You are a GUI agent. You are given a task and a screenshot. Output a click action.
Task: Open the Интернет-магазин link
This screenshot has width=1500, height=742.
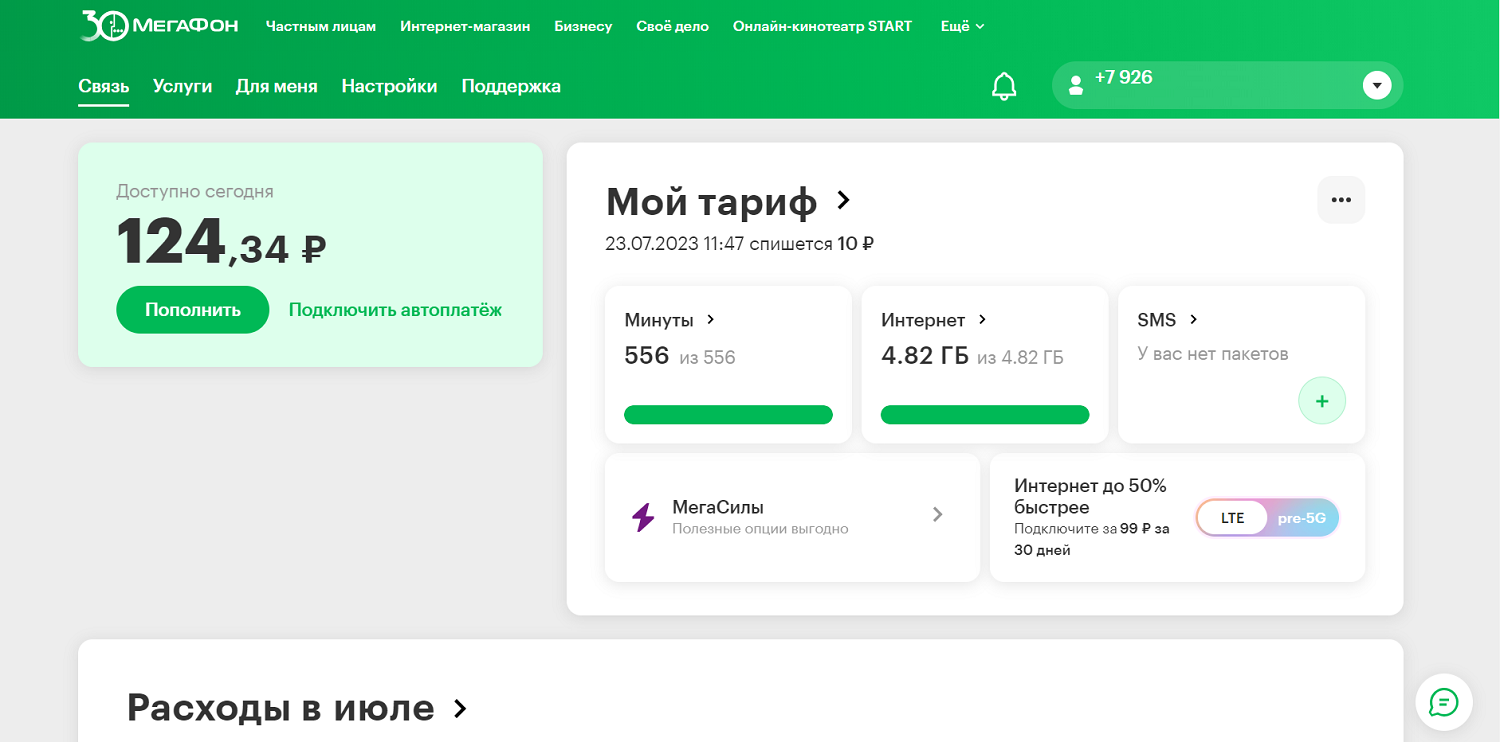(x=465, y=26)
